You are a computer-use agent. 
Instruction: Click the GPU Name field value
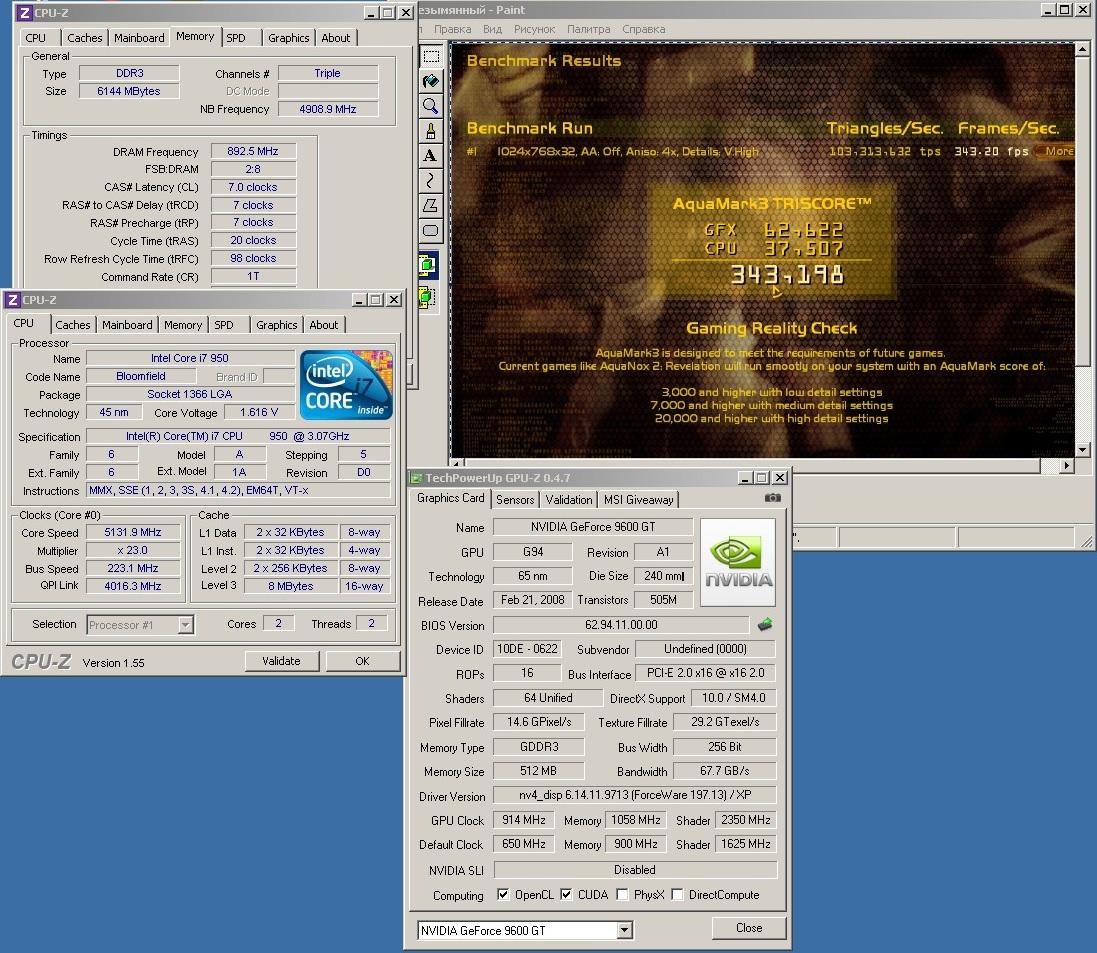coord(593,527)
